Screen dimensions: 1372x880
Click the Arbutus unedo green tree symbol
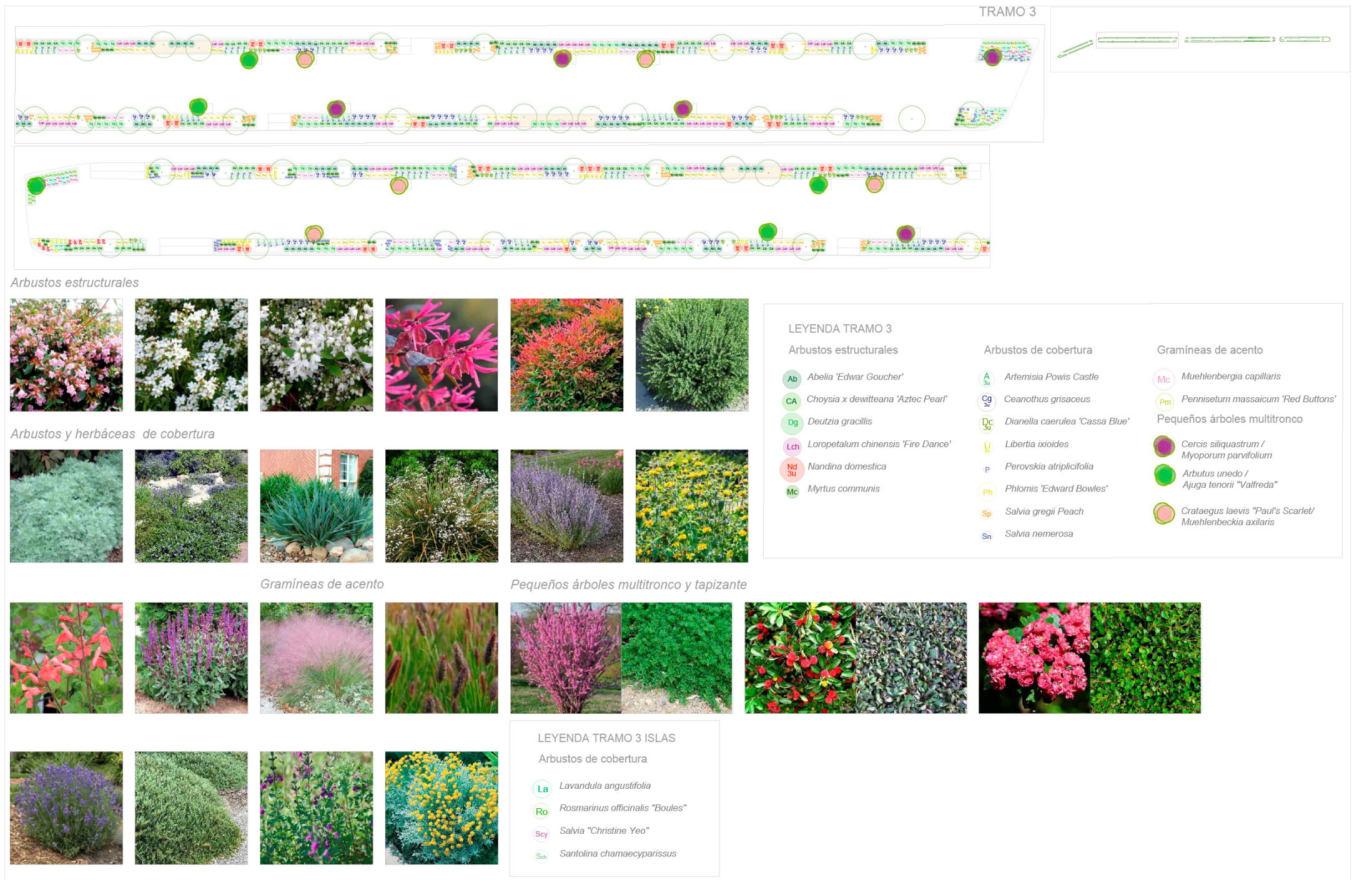tap(1165, 476)
